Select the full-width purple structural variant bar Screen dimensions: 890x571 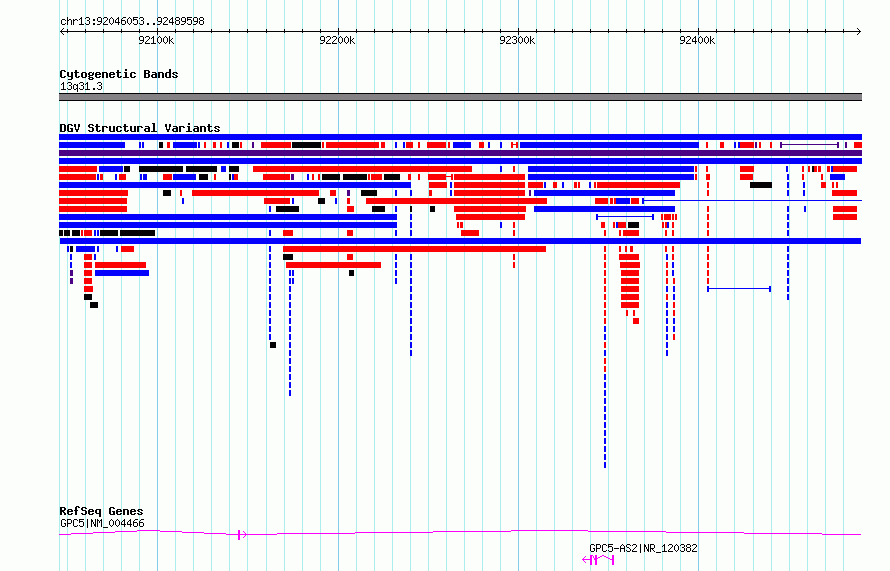click(x=460, y=153)
